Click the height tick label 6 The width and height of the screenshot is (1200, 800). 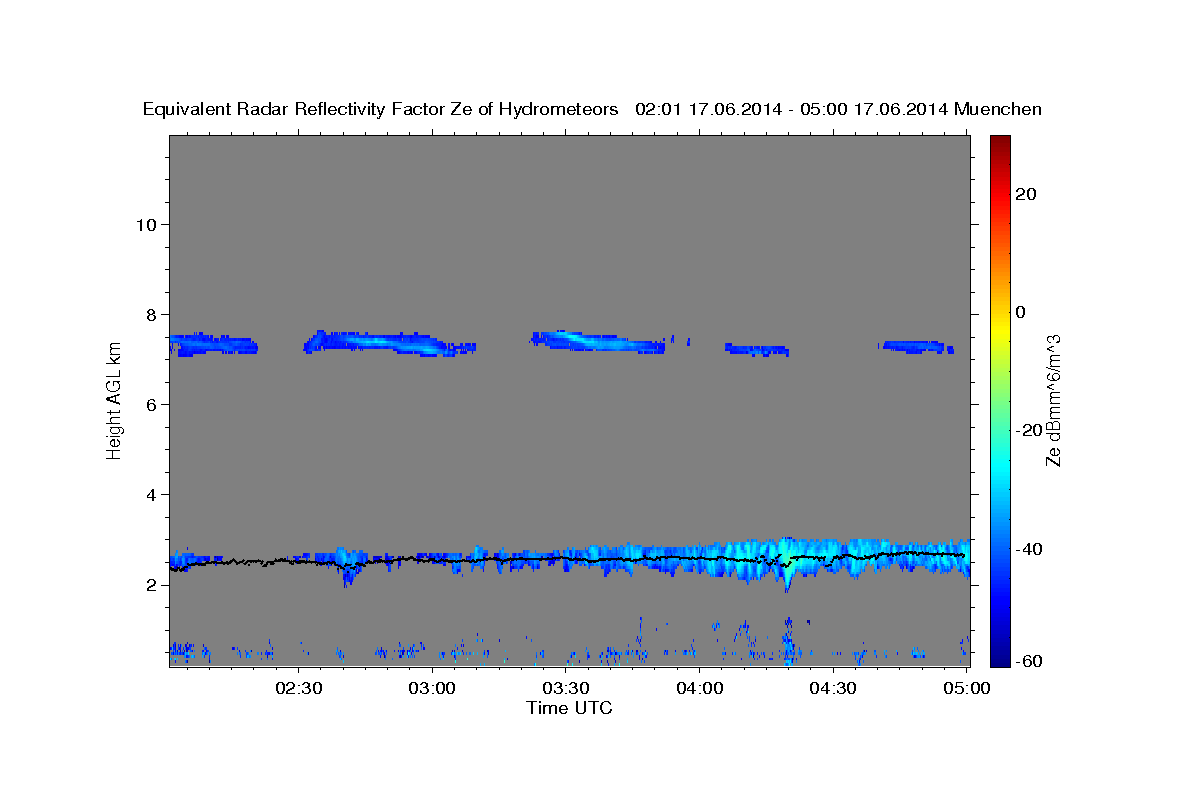coord(152,404)
